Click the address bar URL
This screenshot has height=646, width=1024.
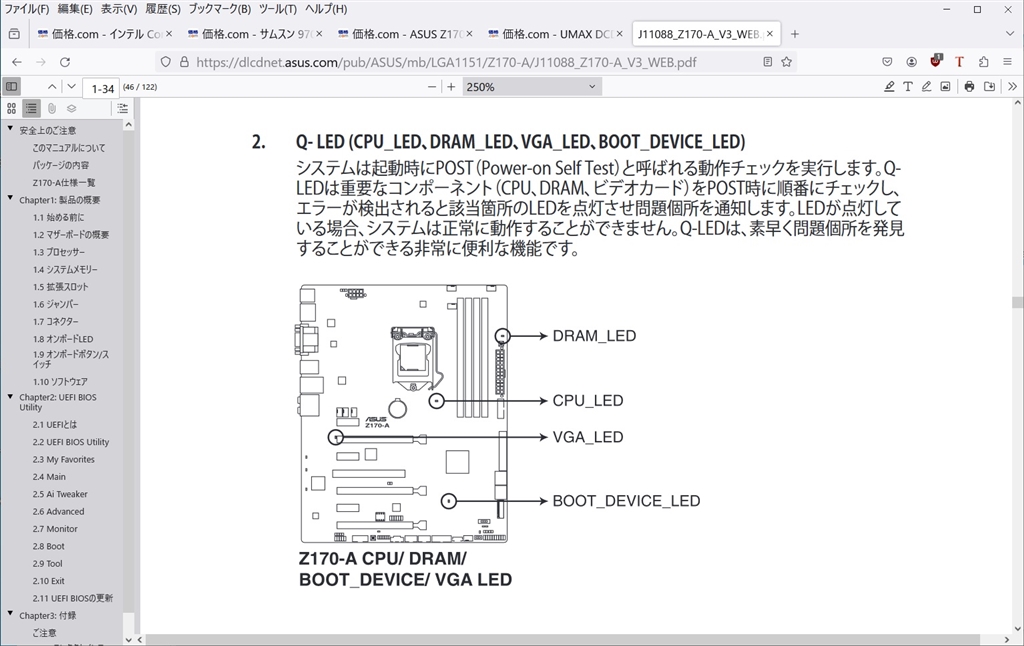[446, 62]
